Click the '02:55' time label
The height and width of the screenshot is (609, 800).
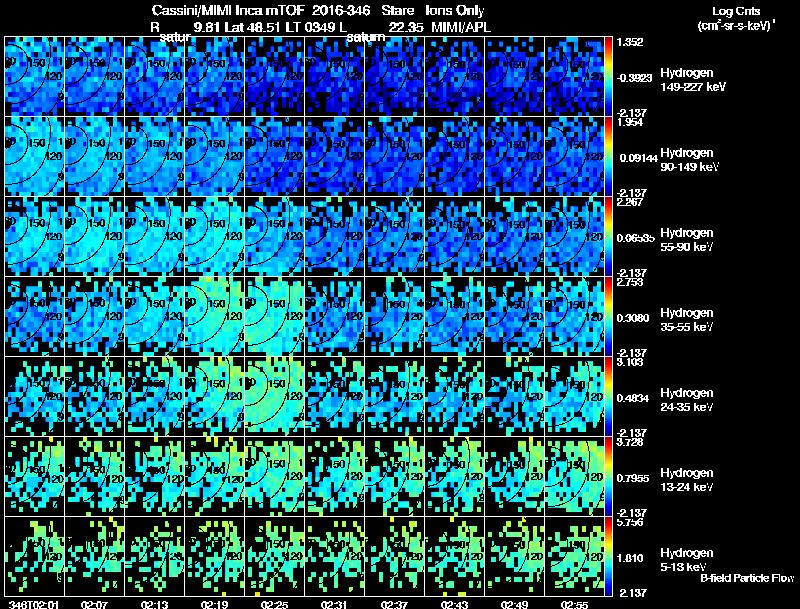pyautogui.click(x=574, y=605)
